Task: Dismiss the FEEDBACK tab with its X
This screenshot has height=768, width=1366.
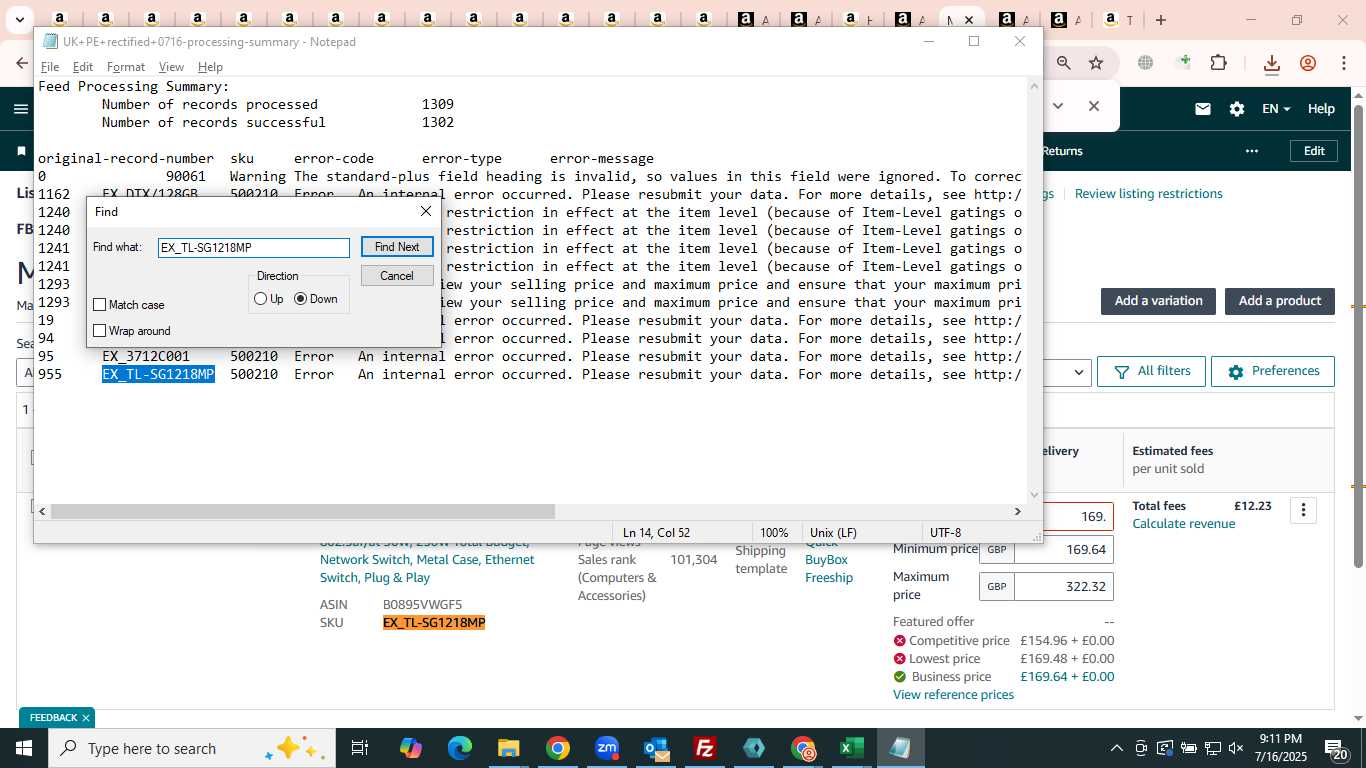Action: [x=86, y=718]
